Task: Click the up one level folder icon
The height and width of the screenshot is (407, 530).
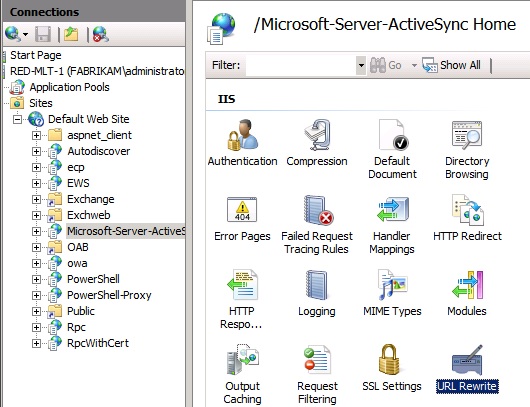Action: click(71, 34)
